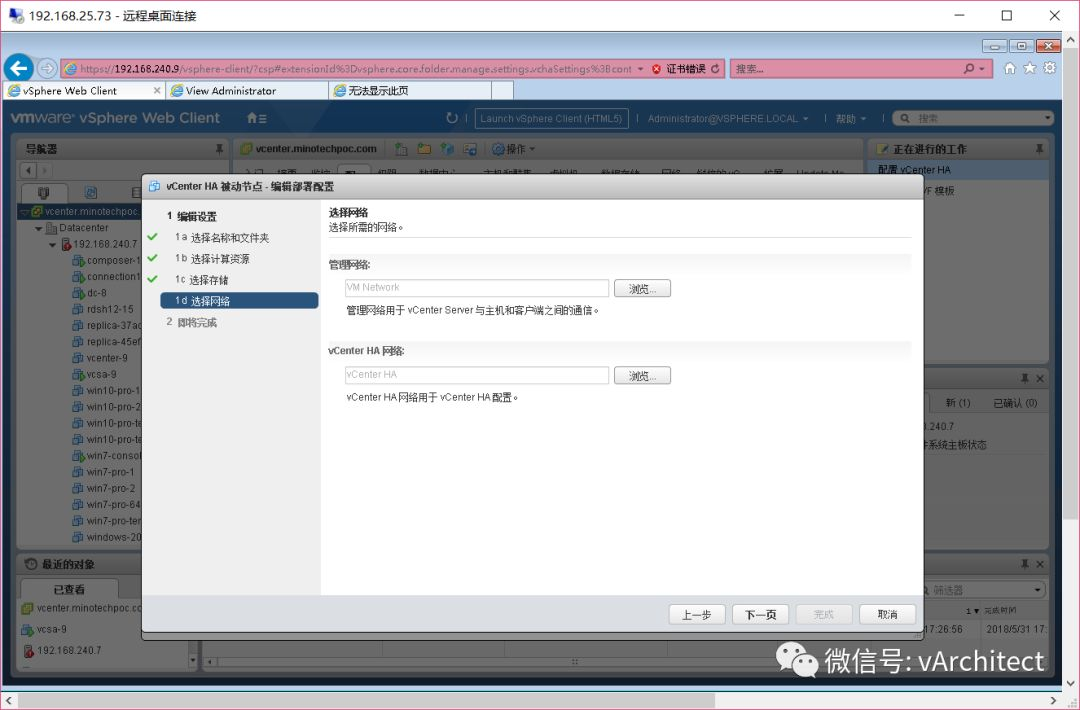Open vSphere home menu icon
1080x710 pixels.
(256, 118)
